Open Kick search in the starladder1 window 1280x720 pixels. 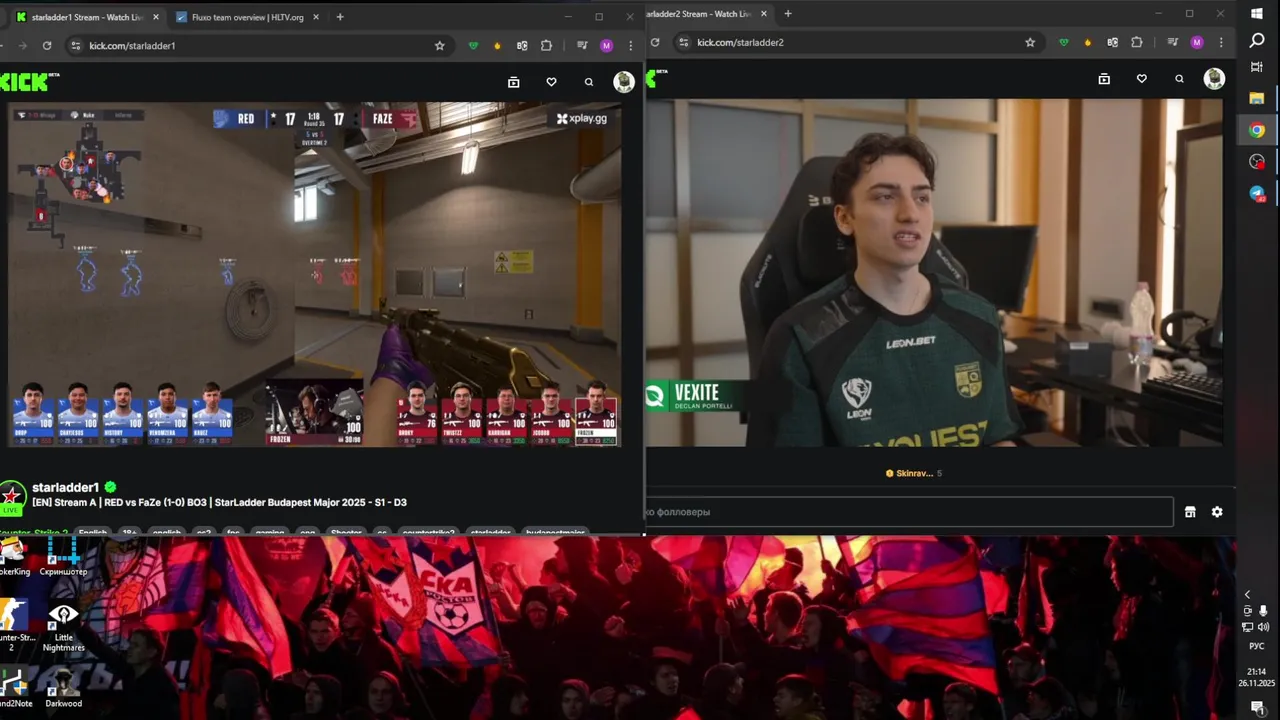tap(589, 82)
